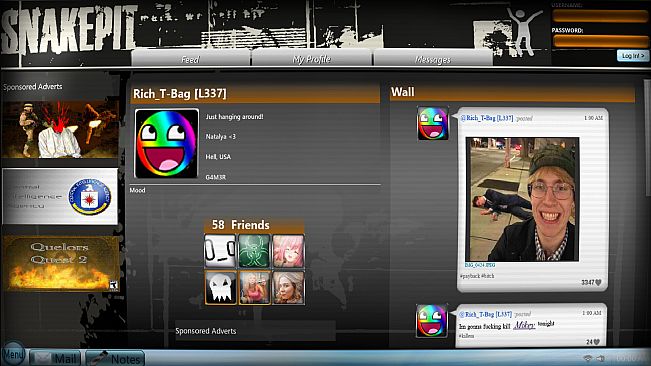Open the Menu button in taskbar

pos(13,354)
